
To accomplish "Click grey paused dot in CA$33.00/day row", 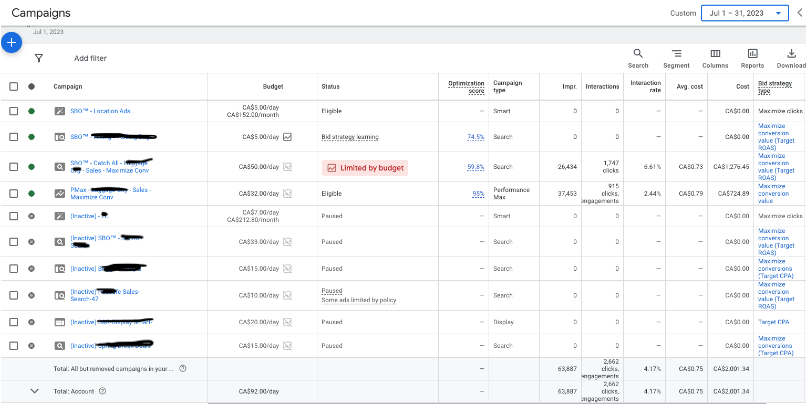I will coord(32,241).
